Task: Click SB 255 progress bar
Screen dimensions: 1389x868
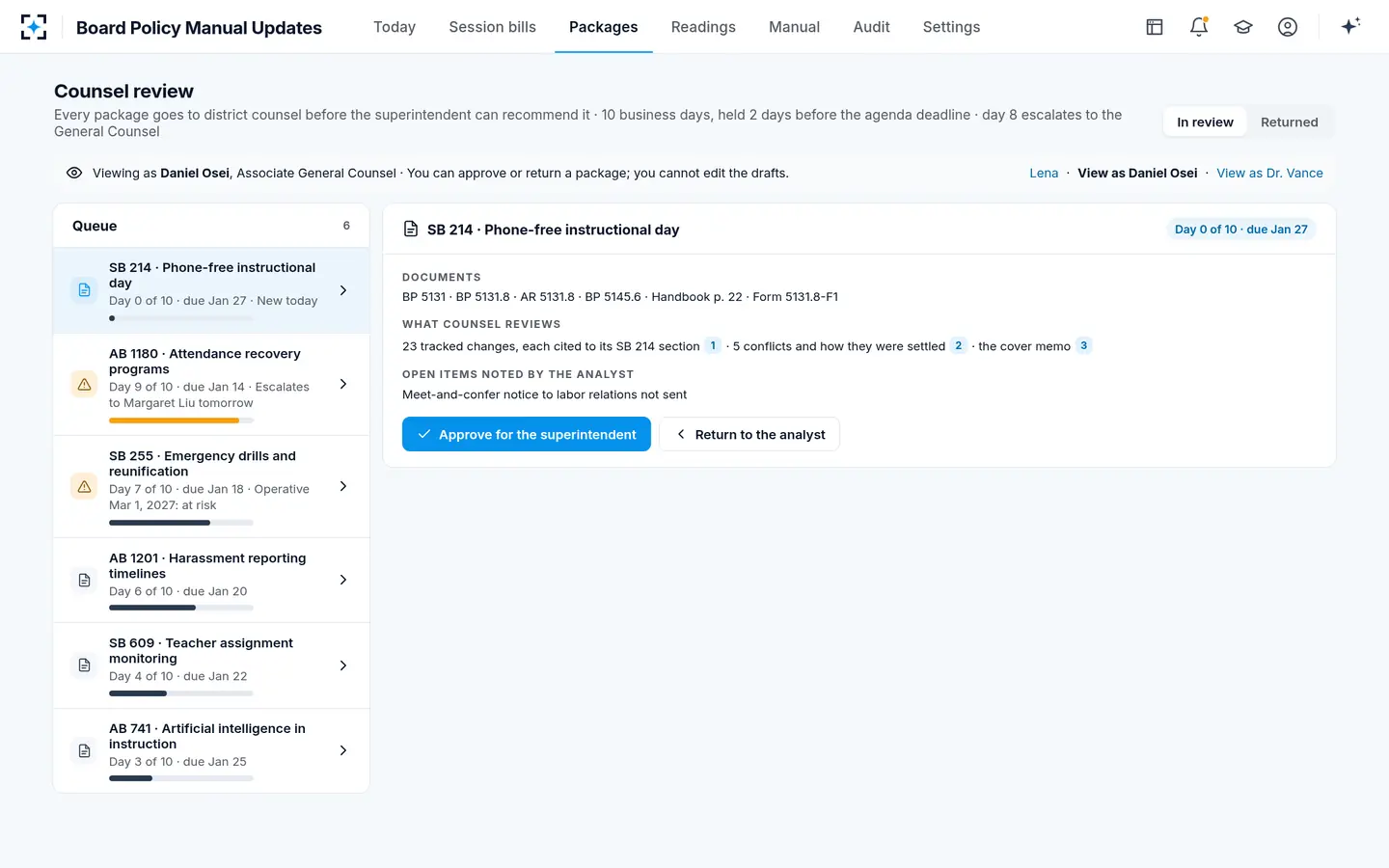Action: 181,523
